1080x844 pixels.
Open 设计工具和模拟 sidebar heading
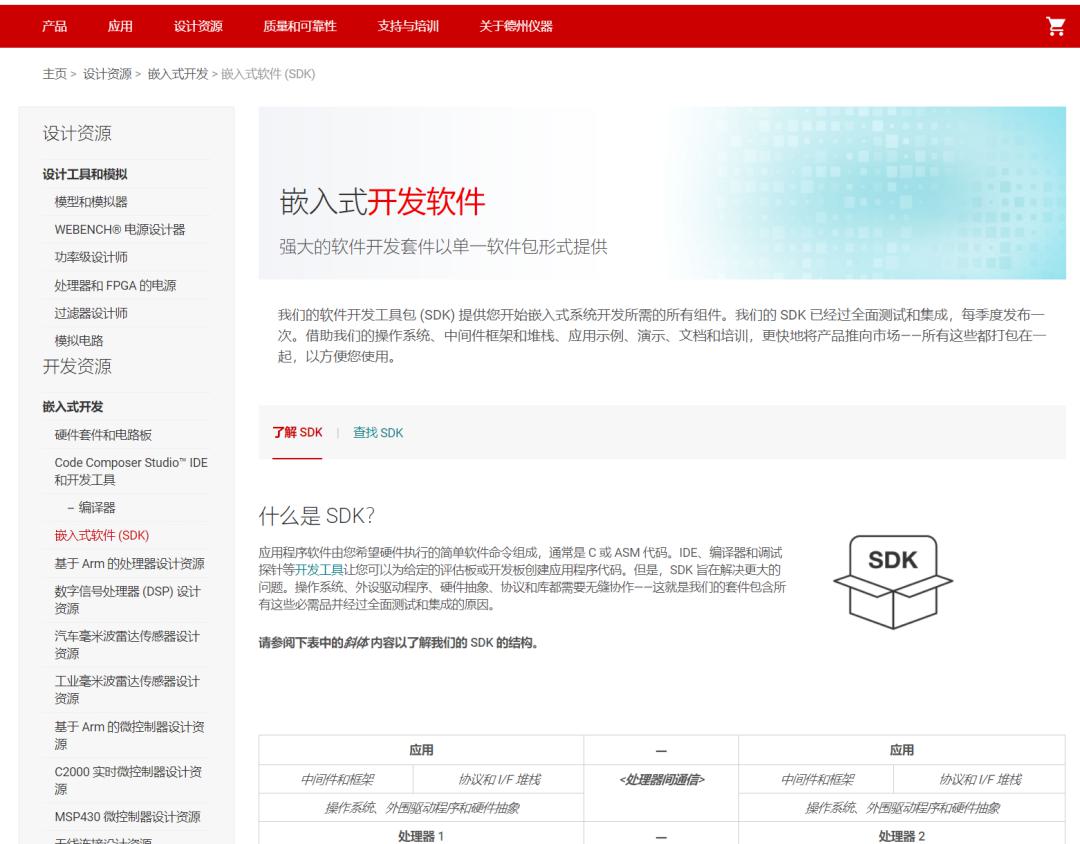click(x=85, y=174)
